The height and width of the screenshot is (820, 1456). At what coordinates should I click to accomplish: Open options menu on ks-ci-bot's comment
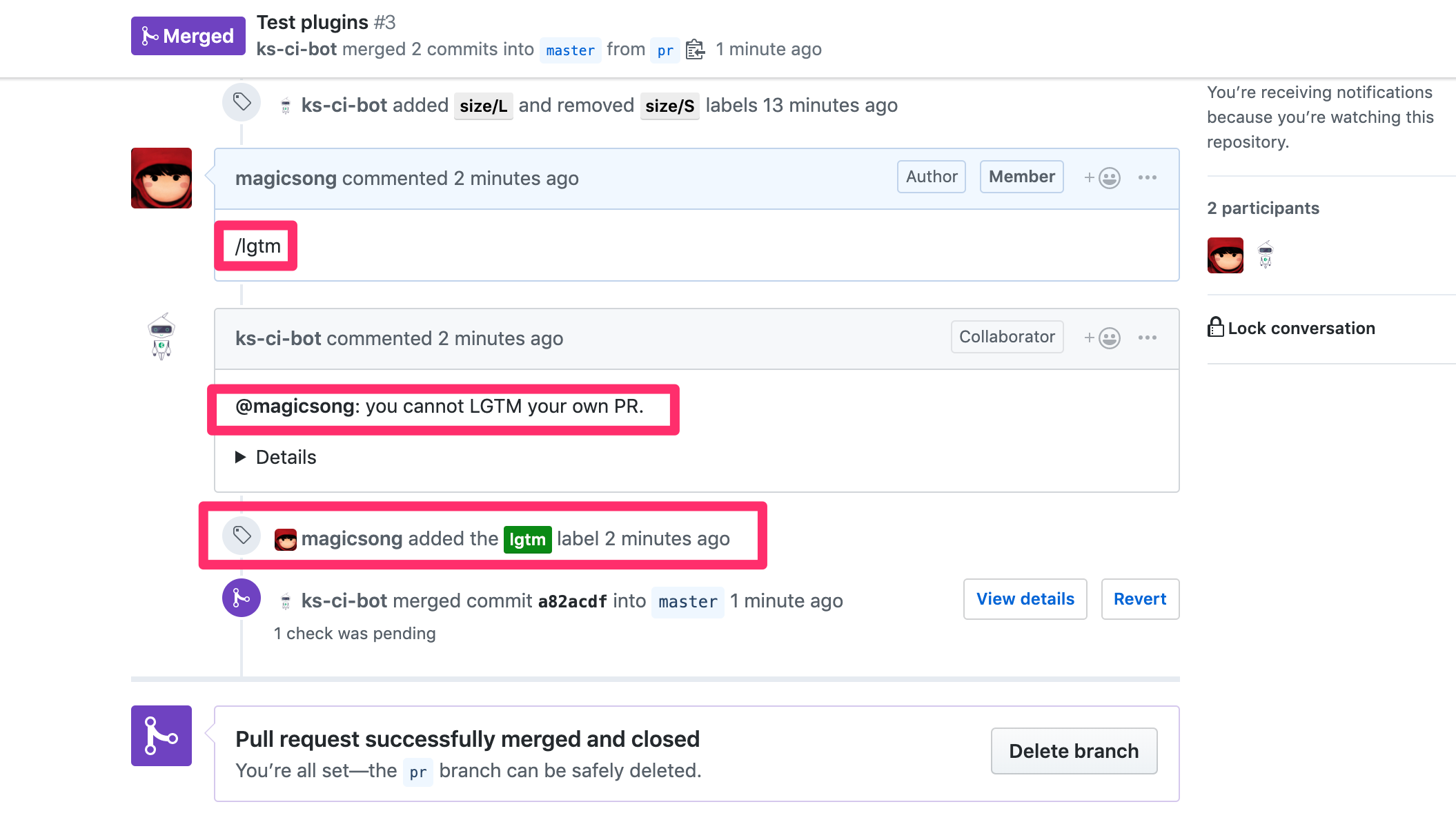pos(1147,338)
